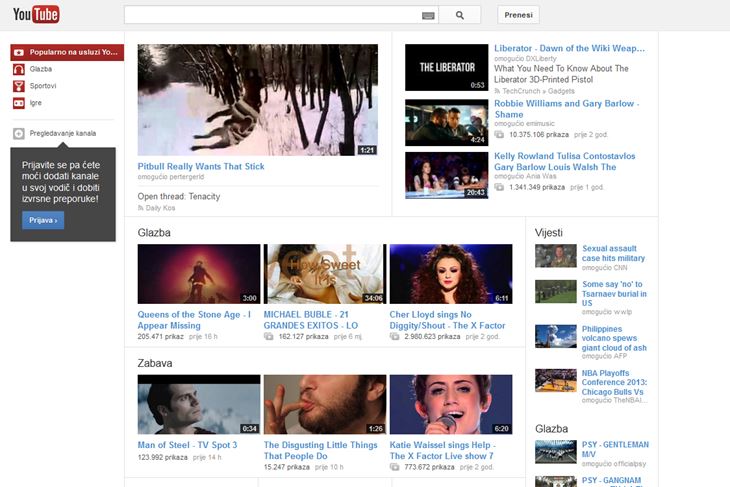730x487 pixels.
Task: Click the Glazba section heading
Action: click(154, 233)
